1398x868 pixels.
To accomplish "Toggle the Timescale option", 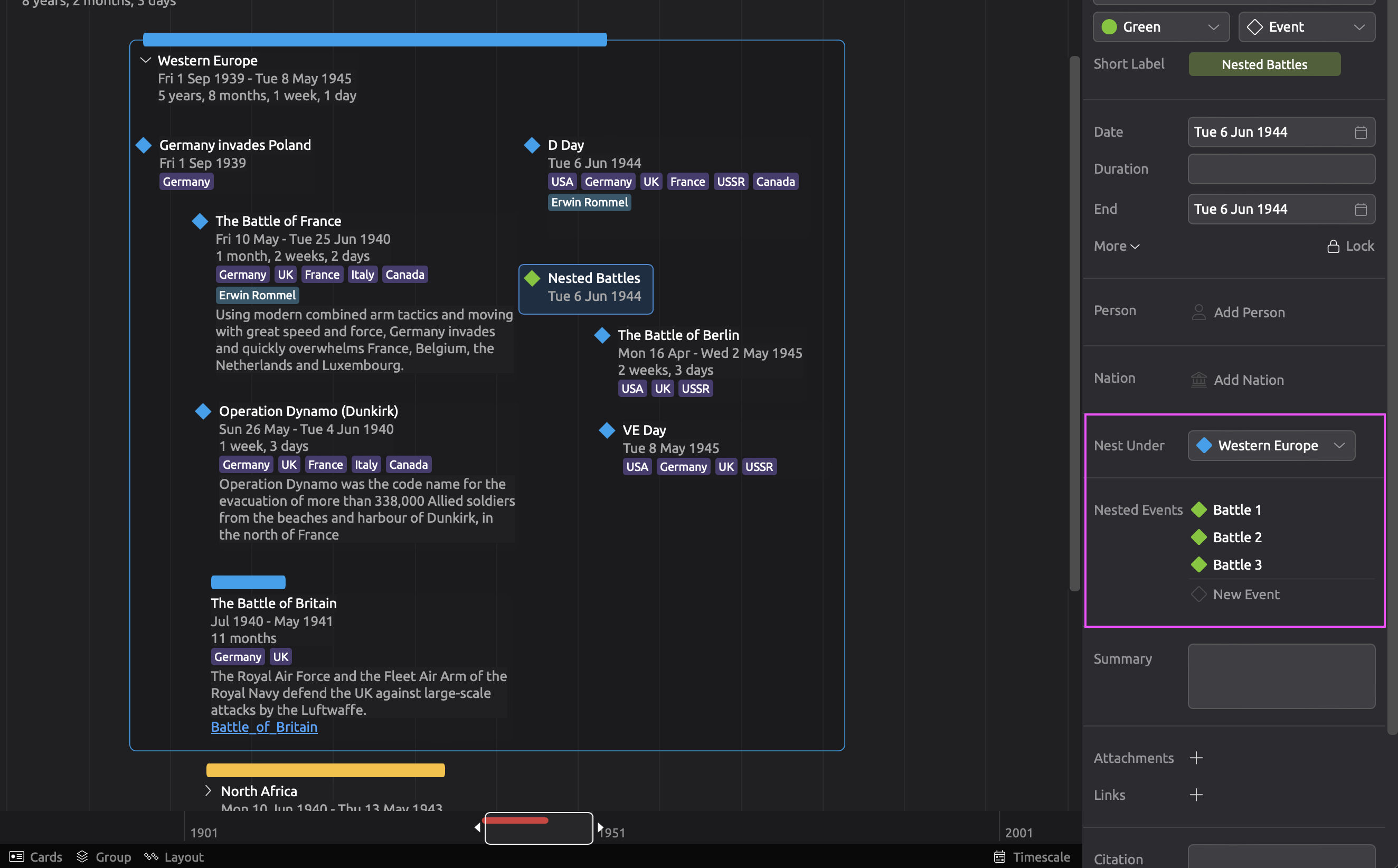I will click(x=1032, y=856).
